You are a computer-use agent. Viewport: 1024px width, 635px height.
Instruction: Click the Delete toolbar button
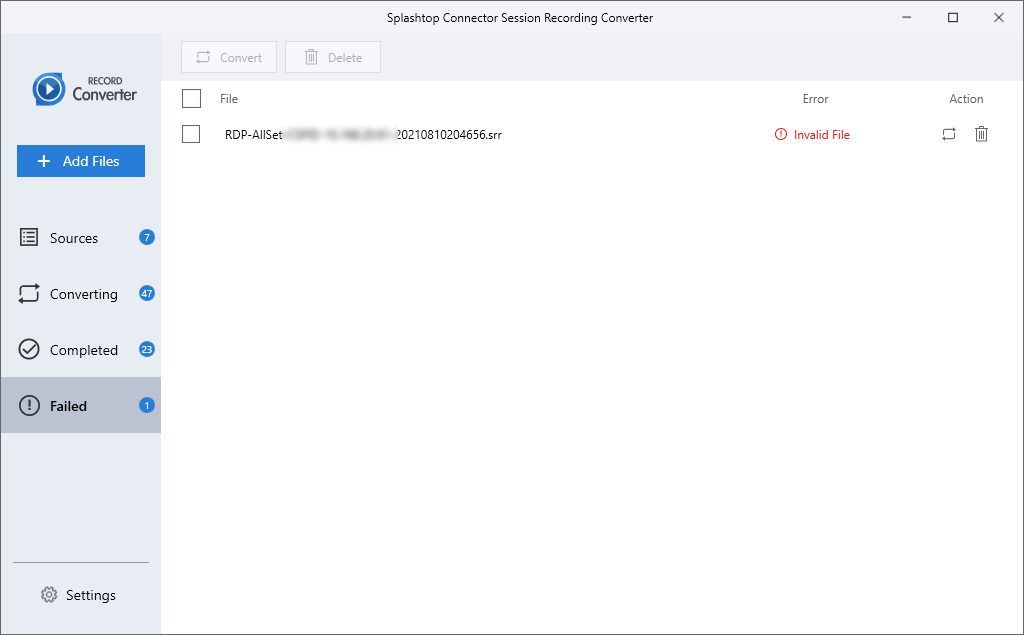click(x=333, y=57)
